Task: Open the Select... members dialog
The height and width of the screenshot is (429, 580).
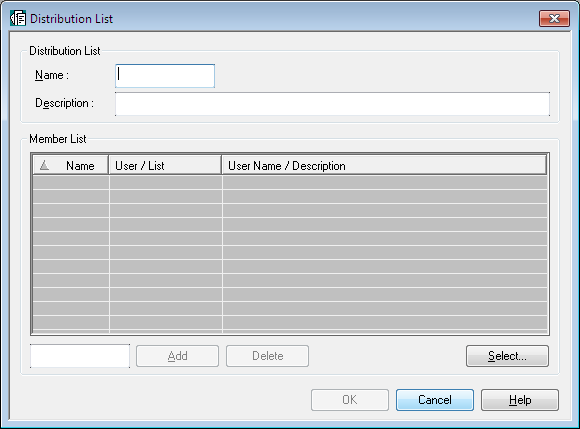Action: (507, 356)
